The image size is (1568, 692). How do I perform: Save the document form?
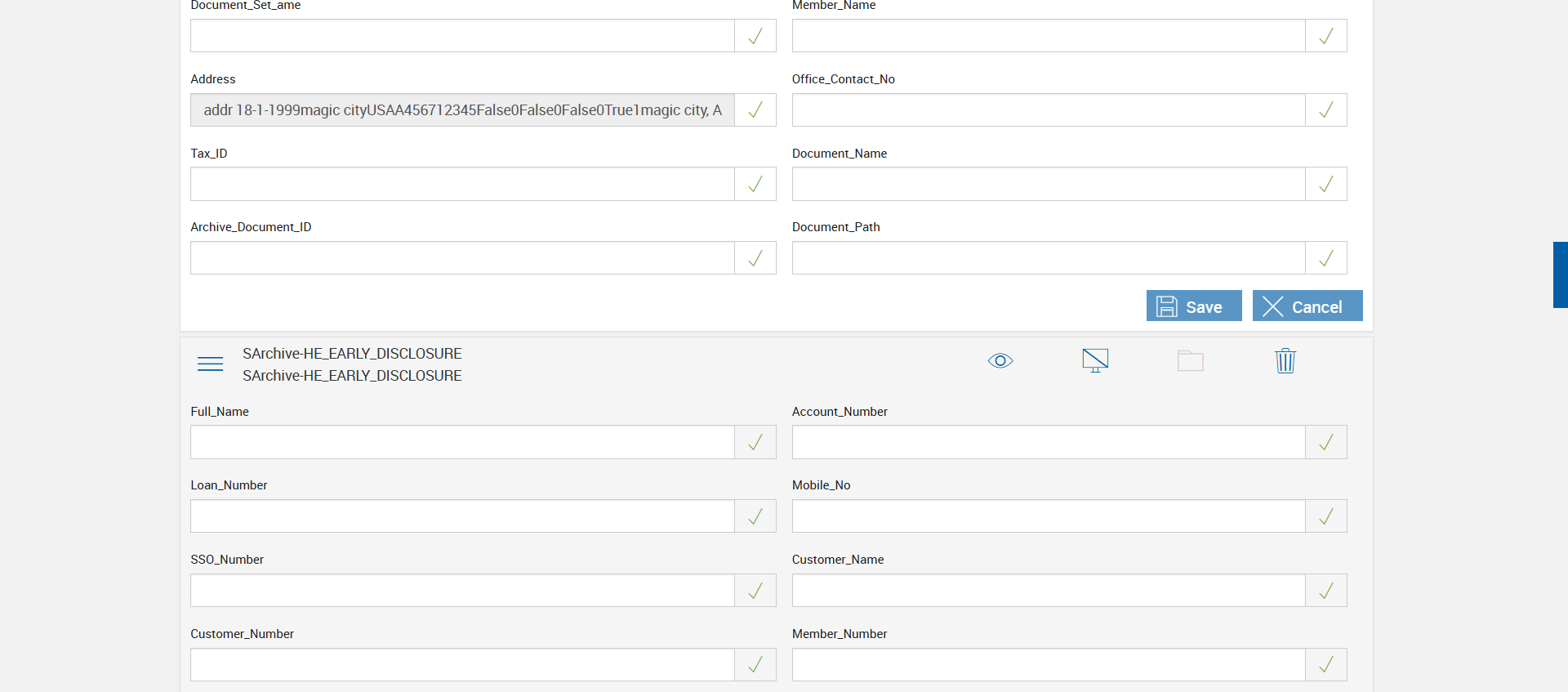coord(1193,306)
